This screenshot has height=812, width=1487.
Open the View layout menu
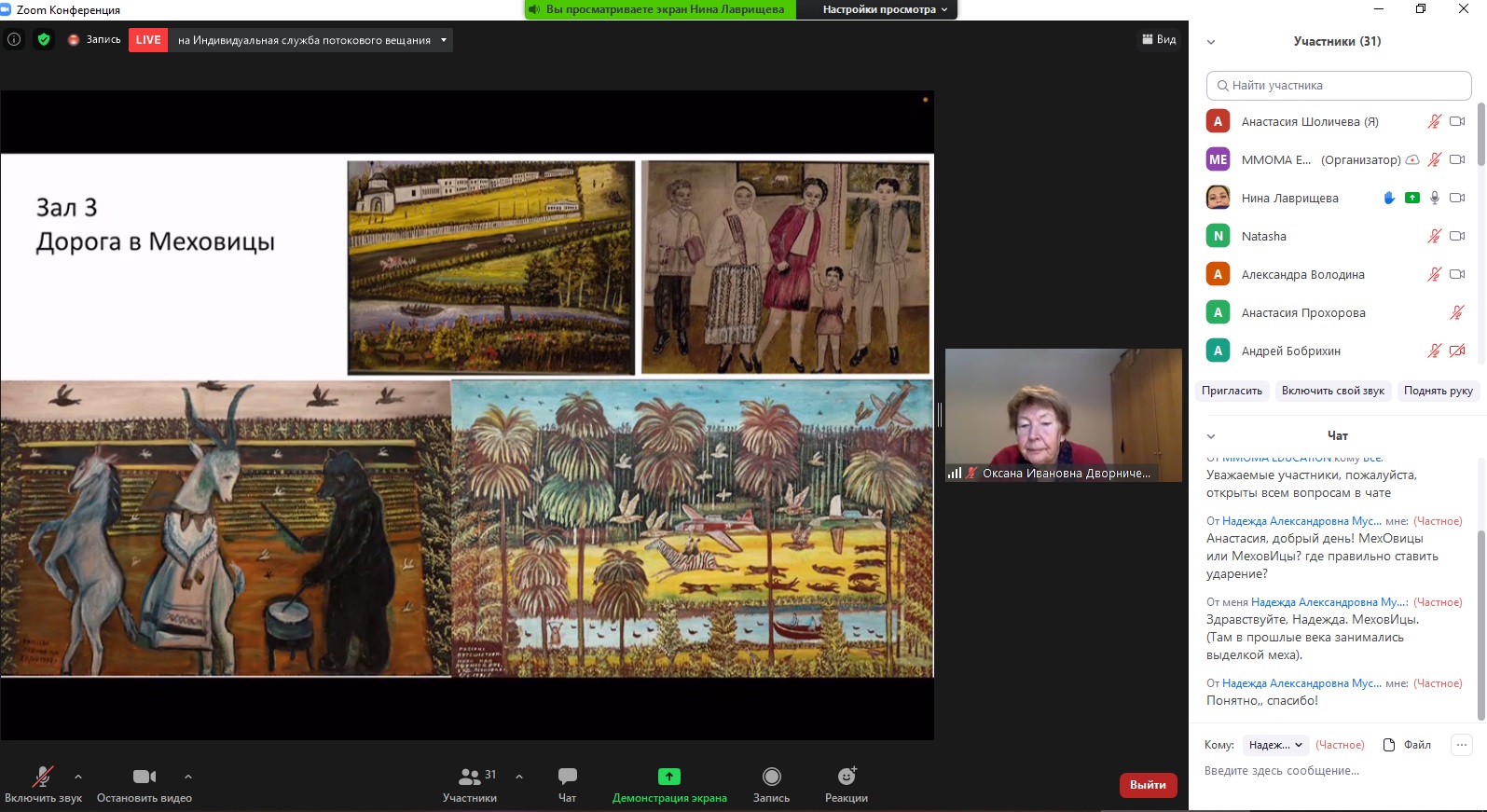coord(1159,40)
